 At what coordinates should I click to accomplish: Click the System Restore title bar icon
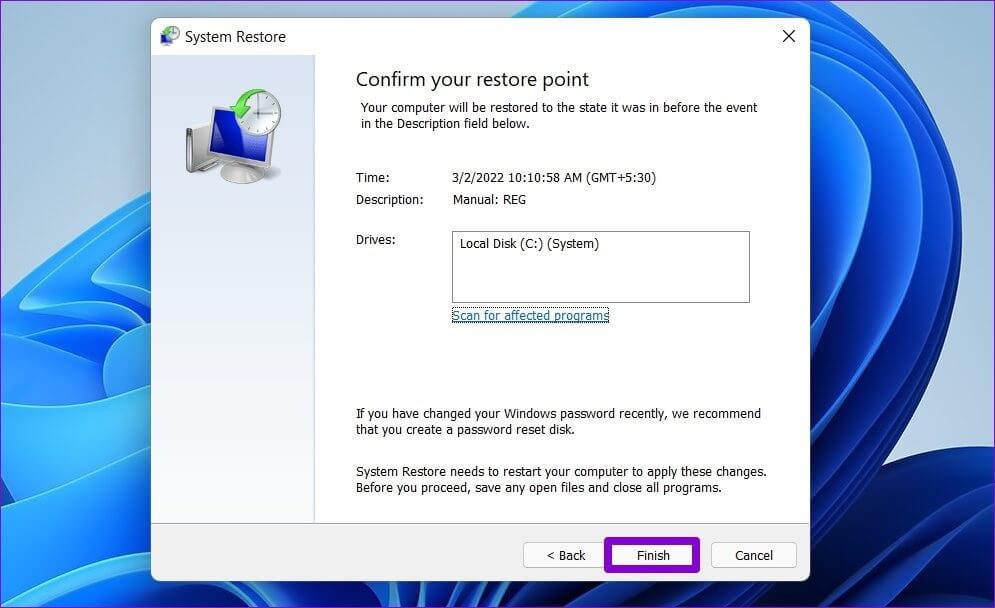[169, 36]
